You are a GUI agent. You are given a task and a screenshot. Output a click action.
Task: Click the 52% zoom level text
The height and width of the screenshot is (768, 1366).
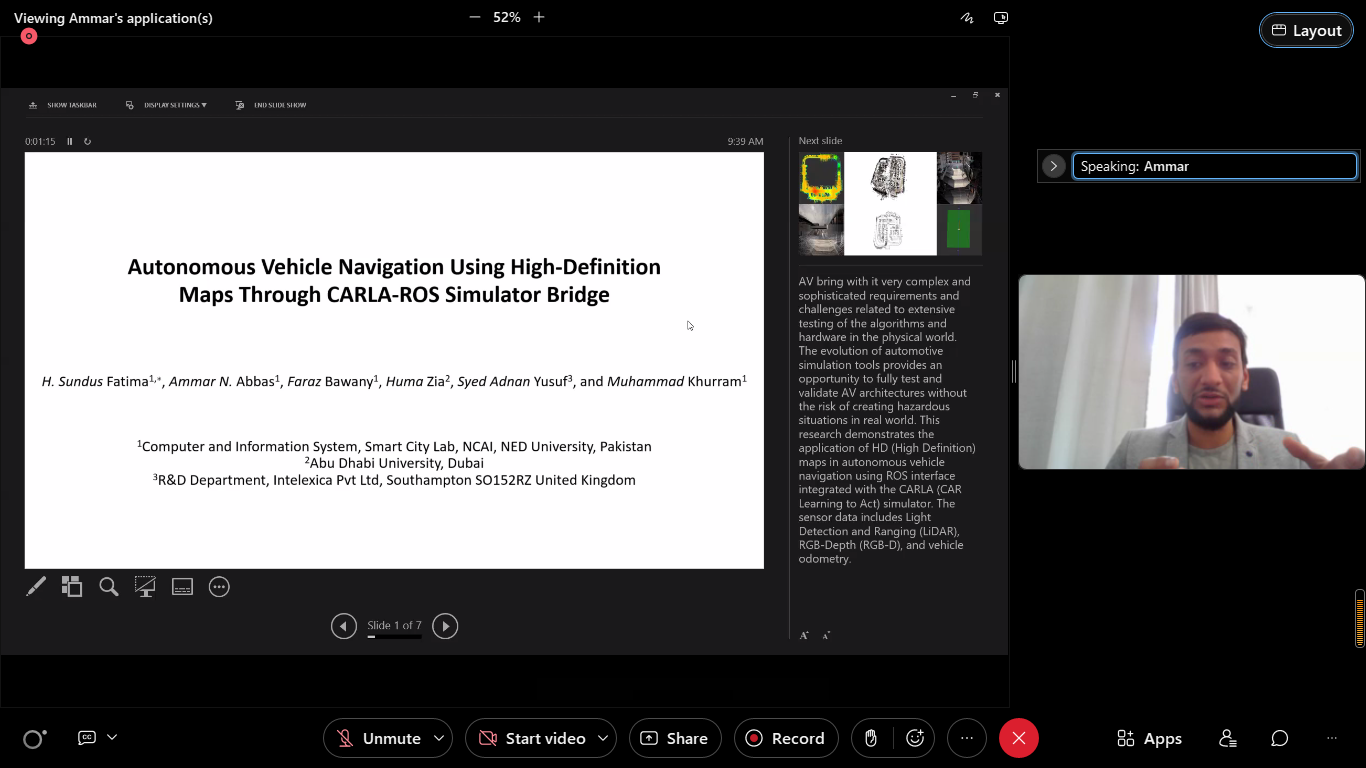point(507,17)
